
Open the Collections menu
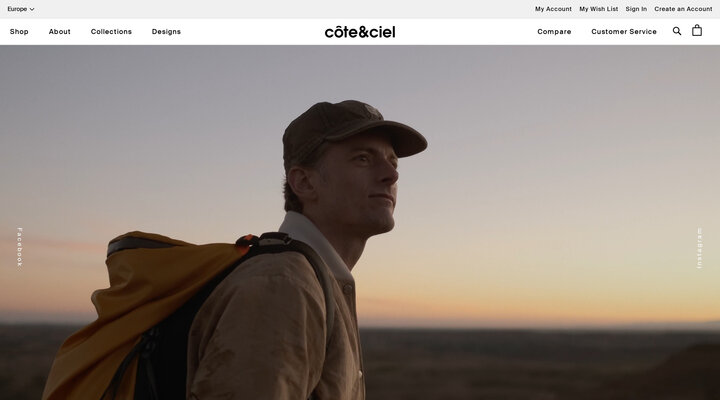pyautogui.click(x=111, y=32)
